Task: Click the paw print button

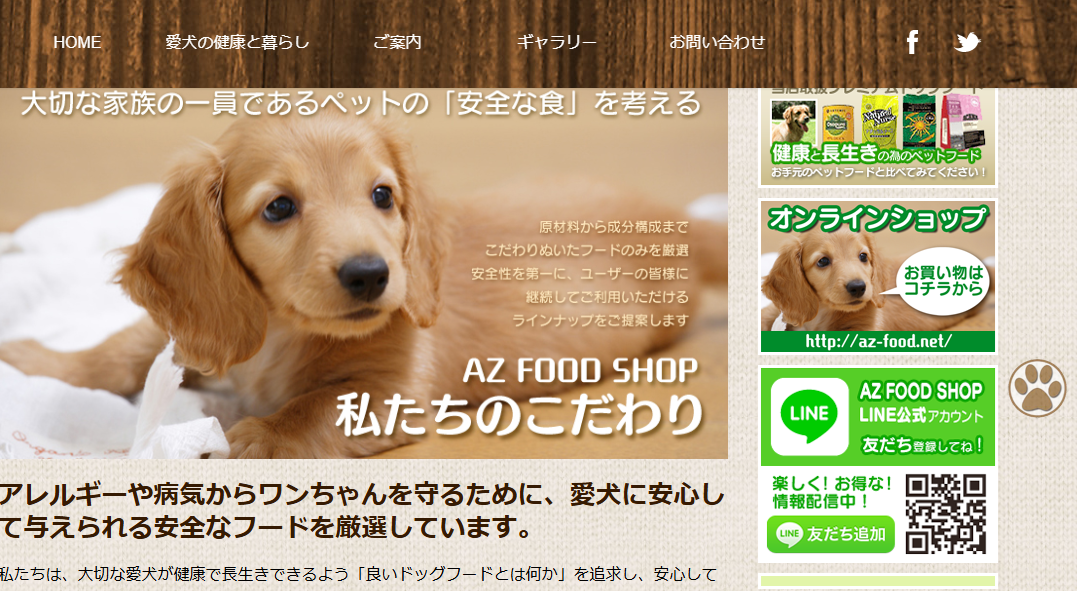Action: 1037,388
